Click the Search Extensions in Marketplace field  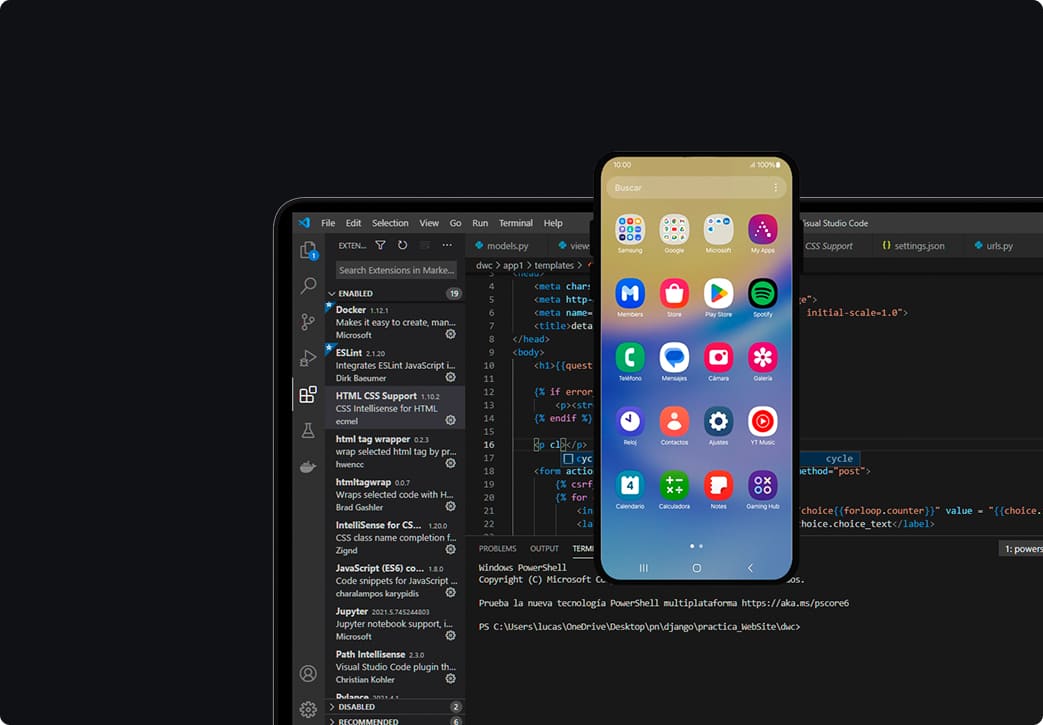[x=396, y=270]
